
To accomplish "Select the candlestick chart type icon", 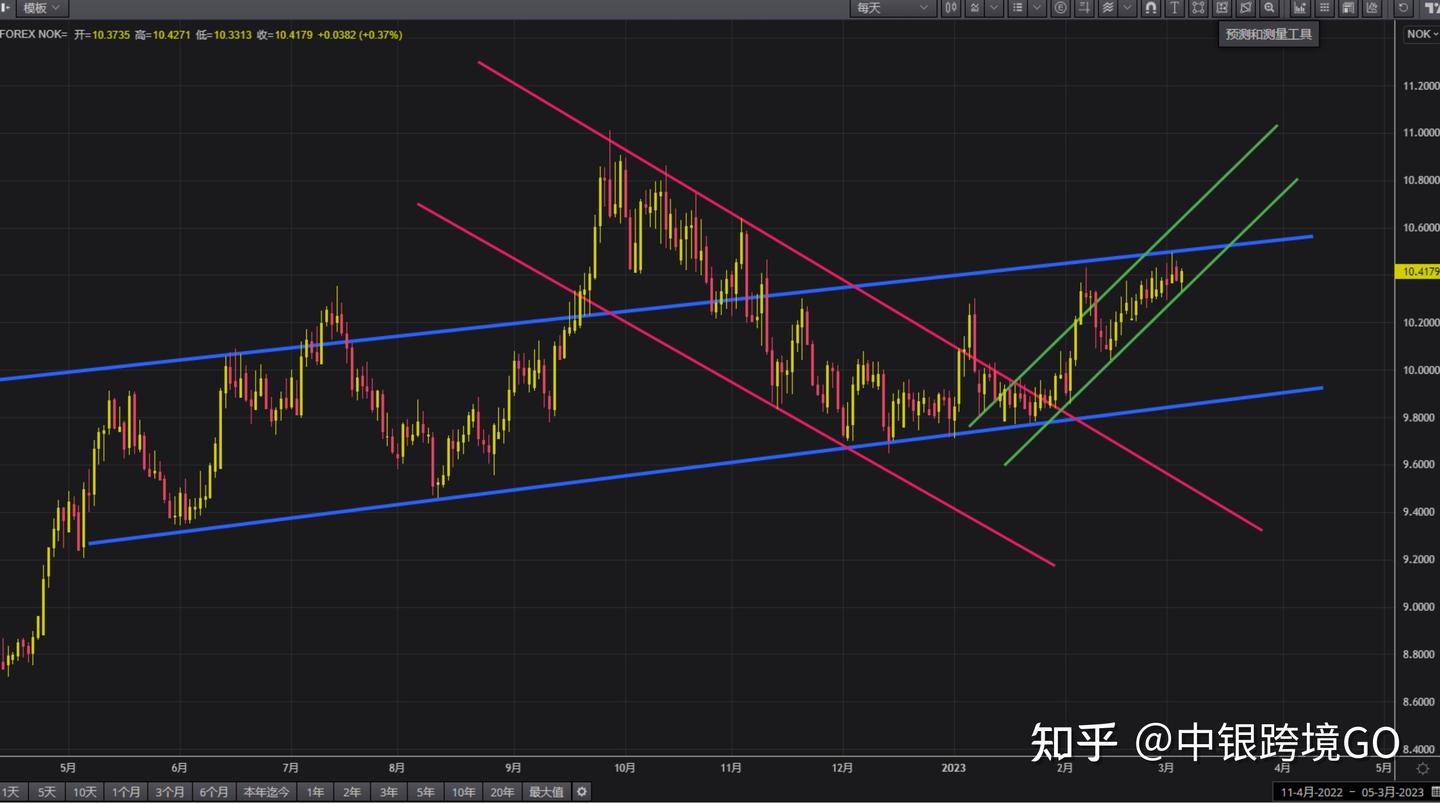I will click(950, 8).
